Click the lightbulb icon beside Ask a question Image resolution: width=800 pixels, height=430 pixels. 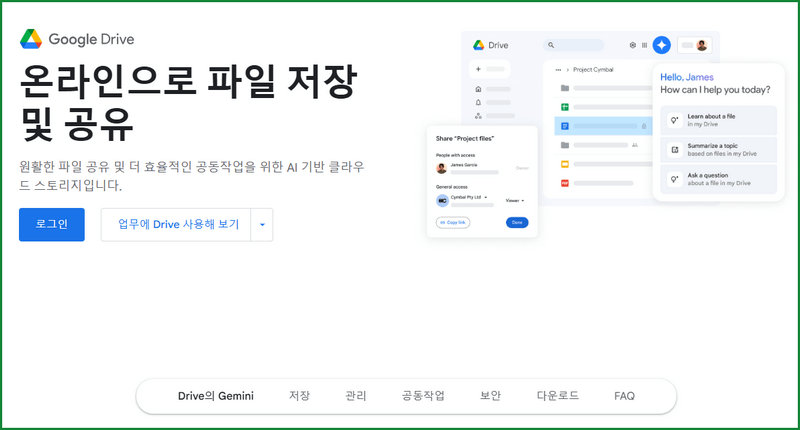coord(674,179)
